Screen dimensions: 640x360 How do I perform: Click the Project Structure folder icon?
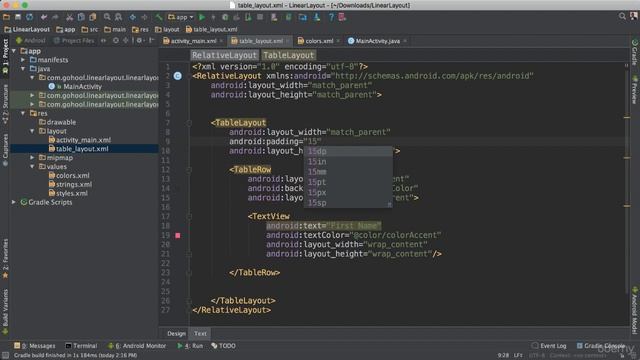tap(302, 17)
